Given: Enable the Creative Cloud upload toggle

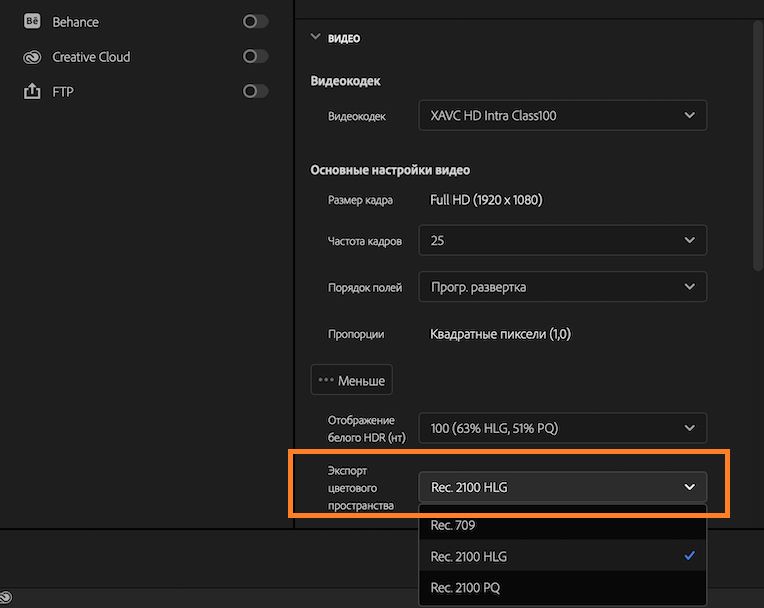Looking at the screenshot, I should point(255,57).
